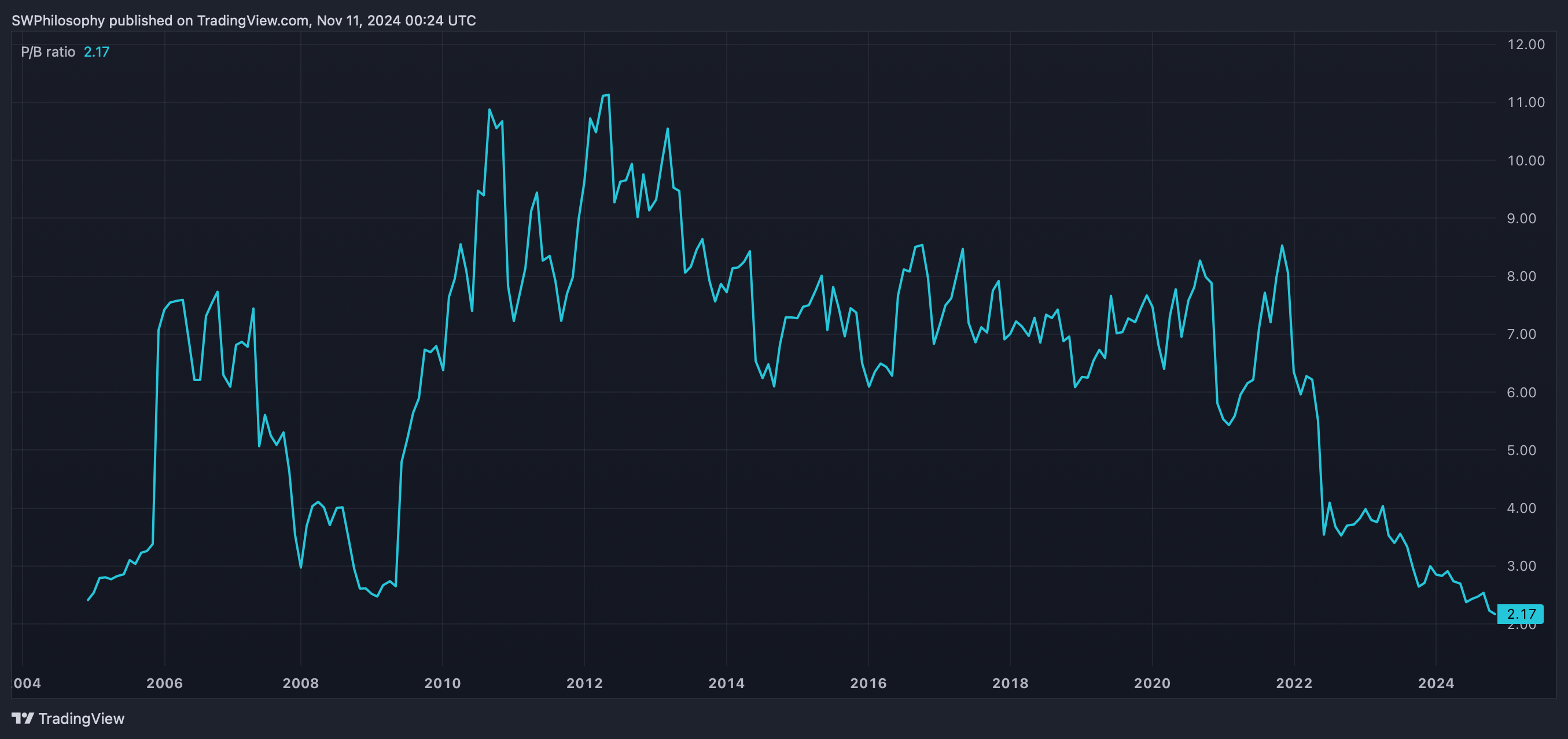
Task: Click the 12.00 price scale label
Action: point(1525,45)
